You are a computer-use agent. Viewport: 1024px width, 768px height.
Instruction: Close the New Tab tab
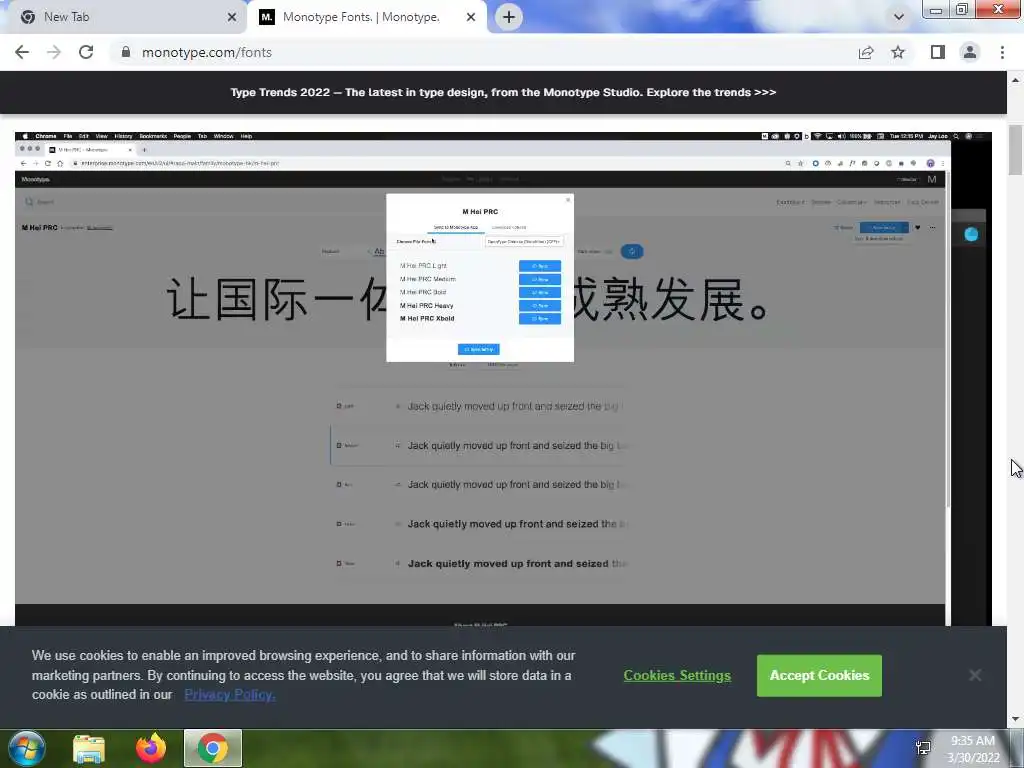232,17
